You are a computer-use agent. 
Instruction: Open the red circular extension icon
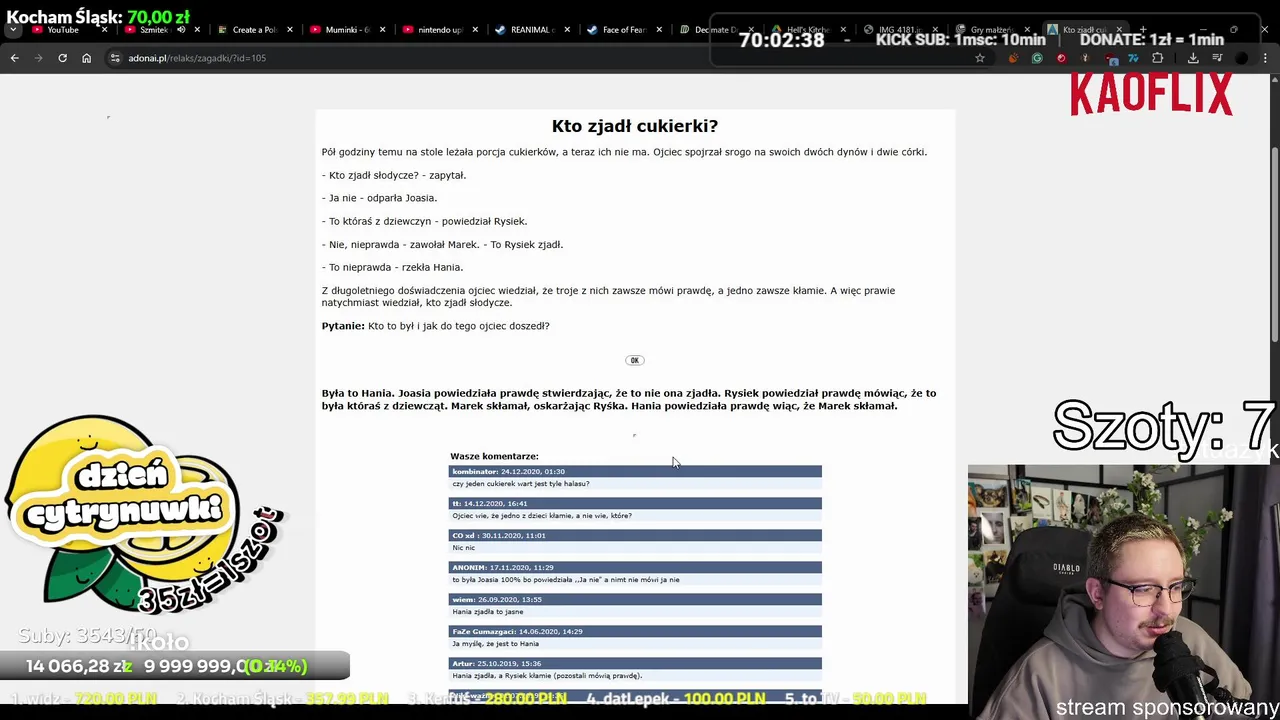pyautogui.click(x=1061, y=58)
